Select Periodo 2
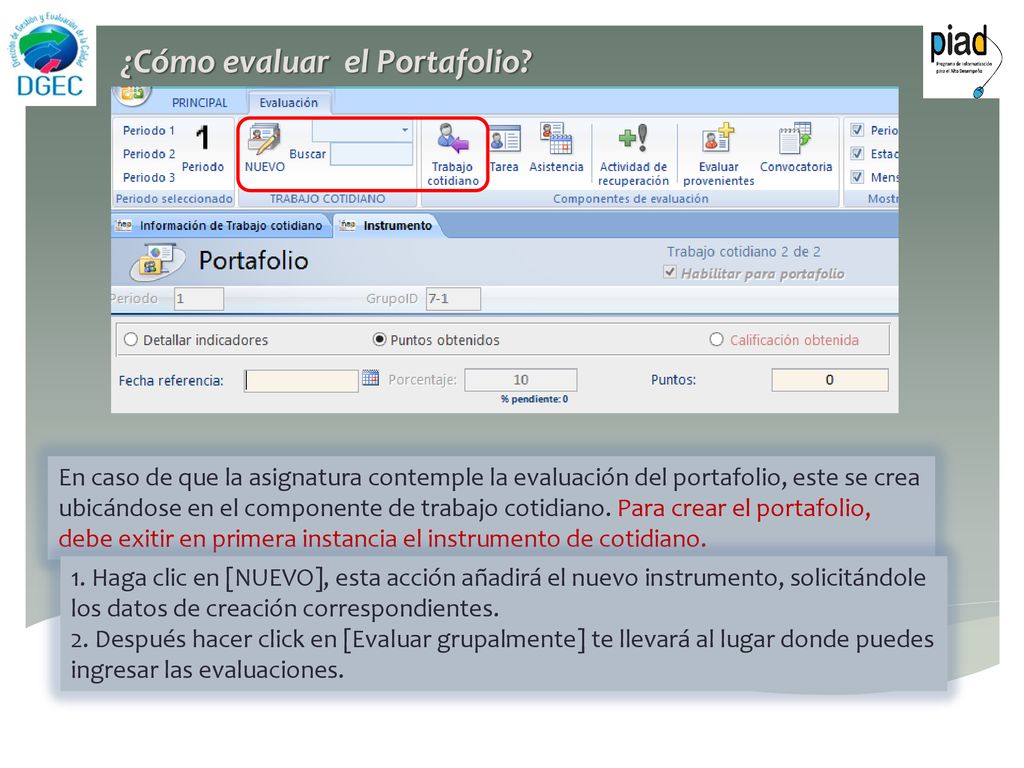The image size is (1024, 768). pos(149,154)
